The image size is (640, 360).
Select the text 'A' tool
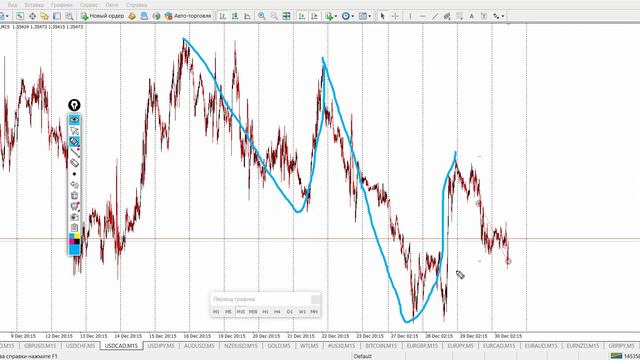pyautogui.click(x=471, y=16)
